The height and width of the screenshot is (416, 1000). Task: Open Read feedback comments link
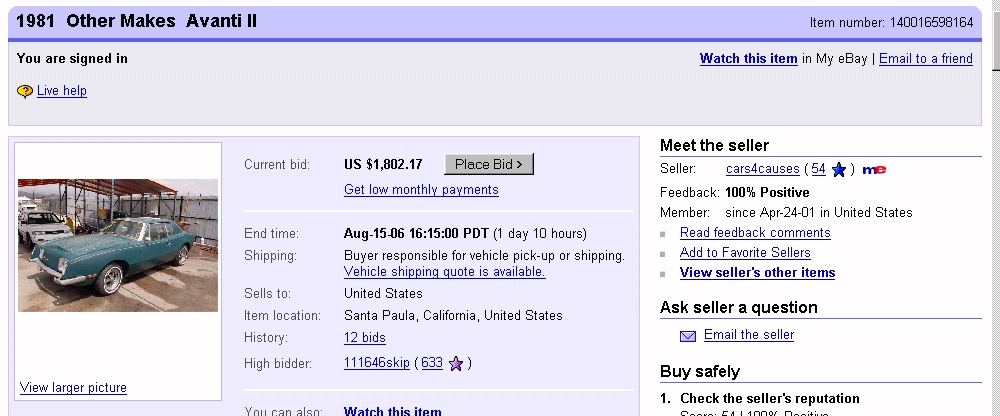(x=755, y=233)
